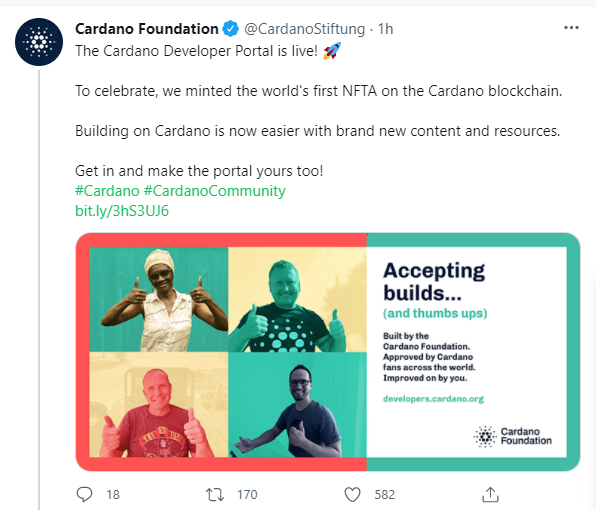596x510 pixels.
Task: Follow the bit.ly/3hS3UJ6 link
Action: click(122, 211)
